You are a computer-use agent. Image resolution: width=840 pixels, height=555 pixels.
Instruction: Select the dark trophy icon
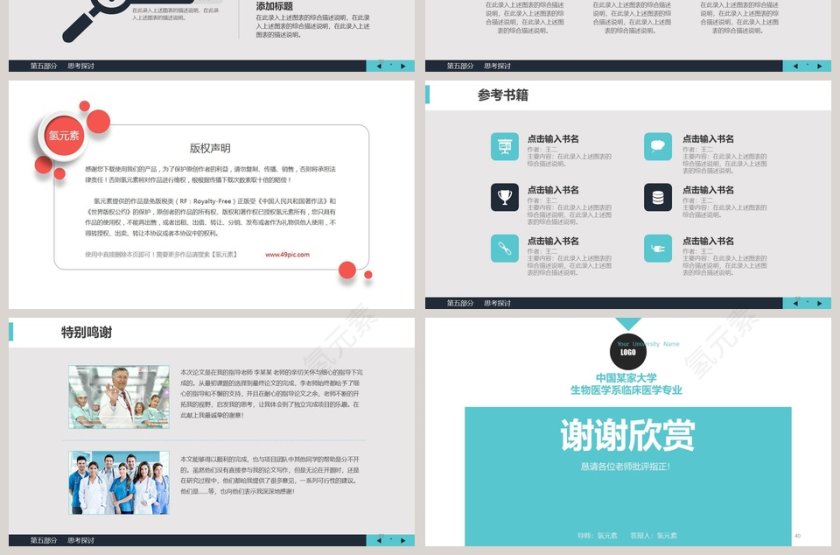tap(505, 197)
